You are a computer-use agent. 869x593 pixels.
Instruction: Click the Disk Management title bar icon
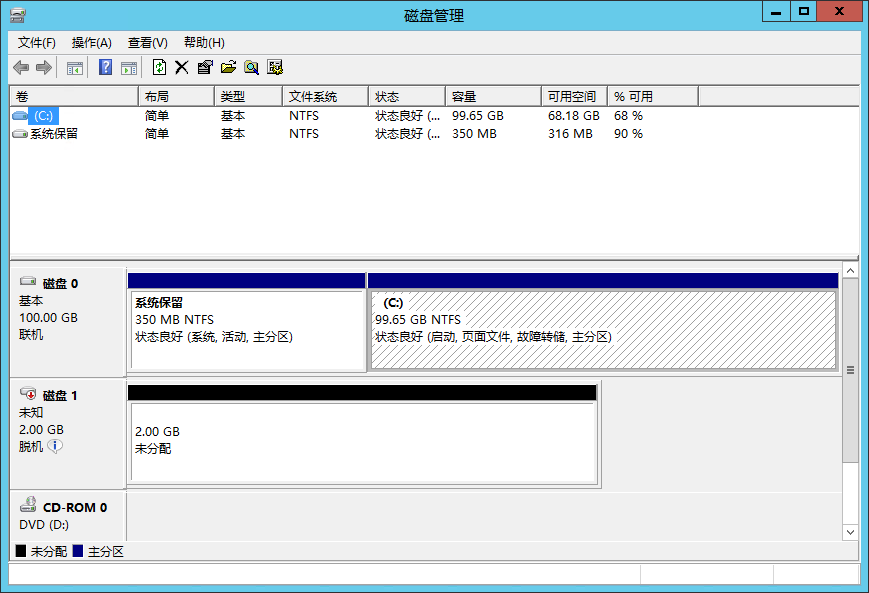pyautogui.click(x=18, y=15)
